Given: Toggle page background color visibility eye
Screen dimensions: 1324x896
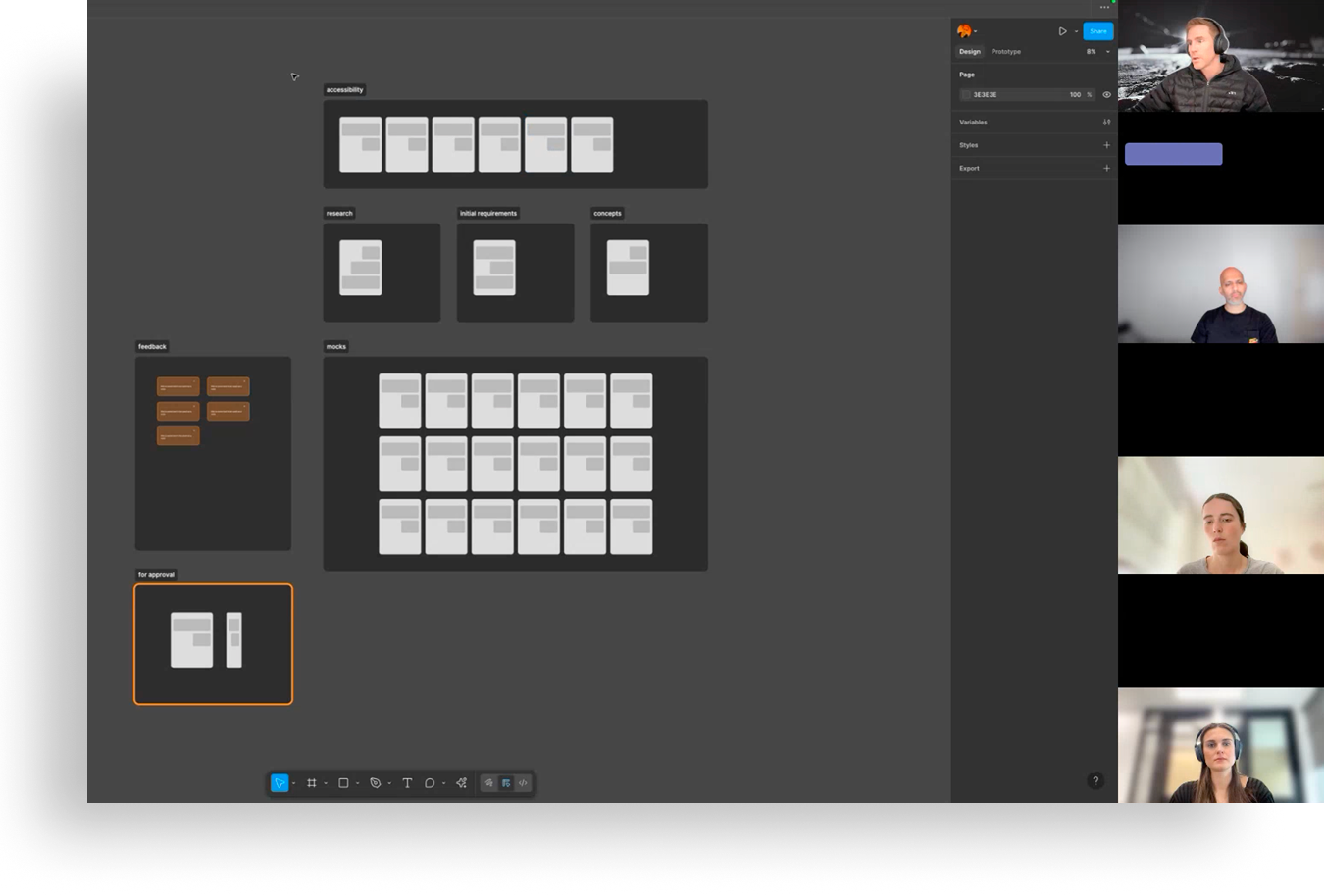Looking at the screenshot, I should click(x=1107, y=95).
